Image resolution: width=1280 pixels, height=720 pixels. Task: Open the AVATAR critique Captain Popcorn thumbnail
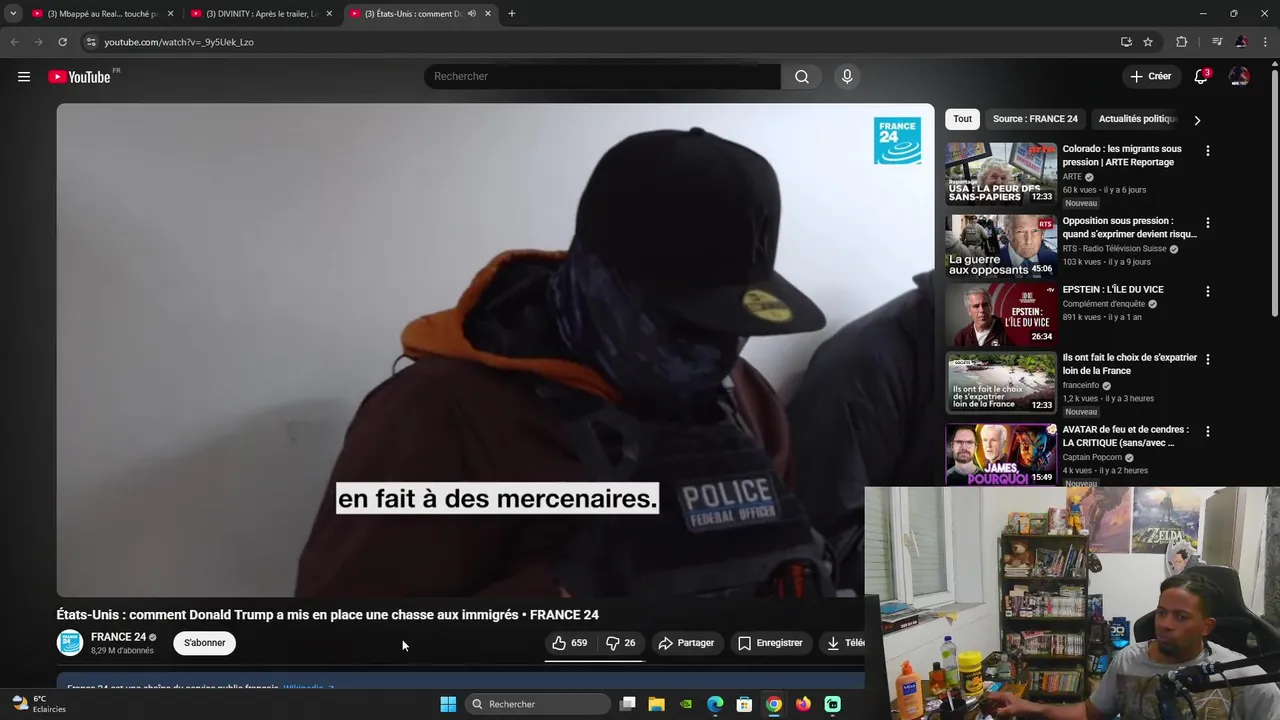point(1001,454)
